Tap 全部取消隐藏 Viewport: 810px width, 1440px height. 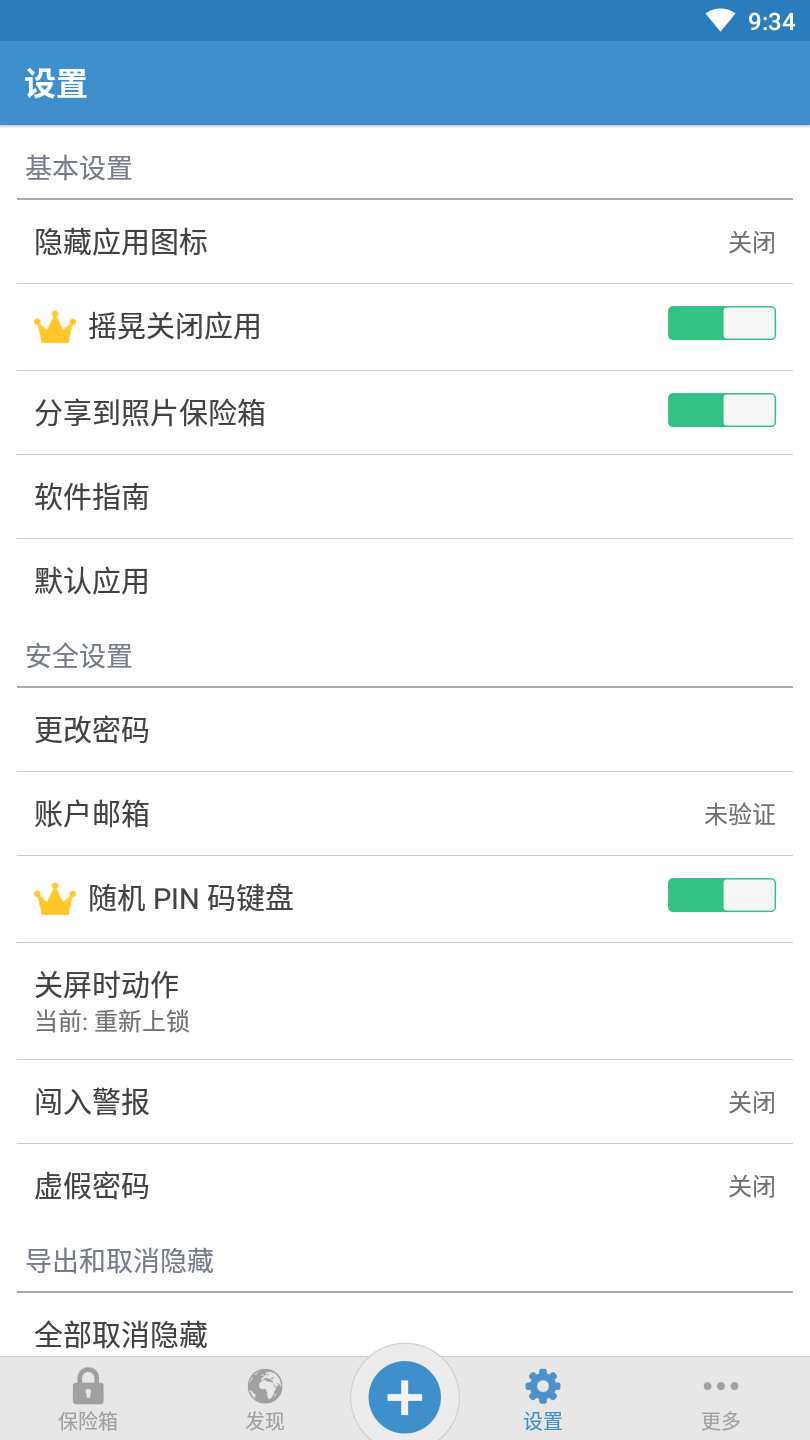(x=405, y=1334)
